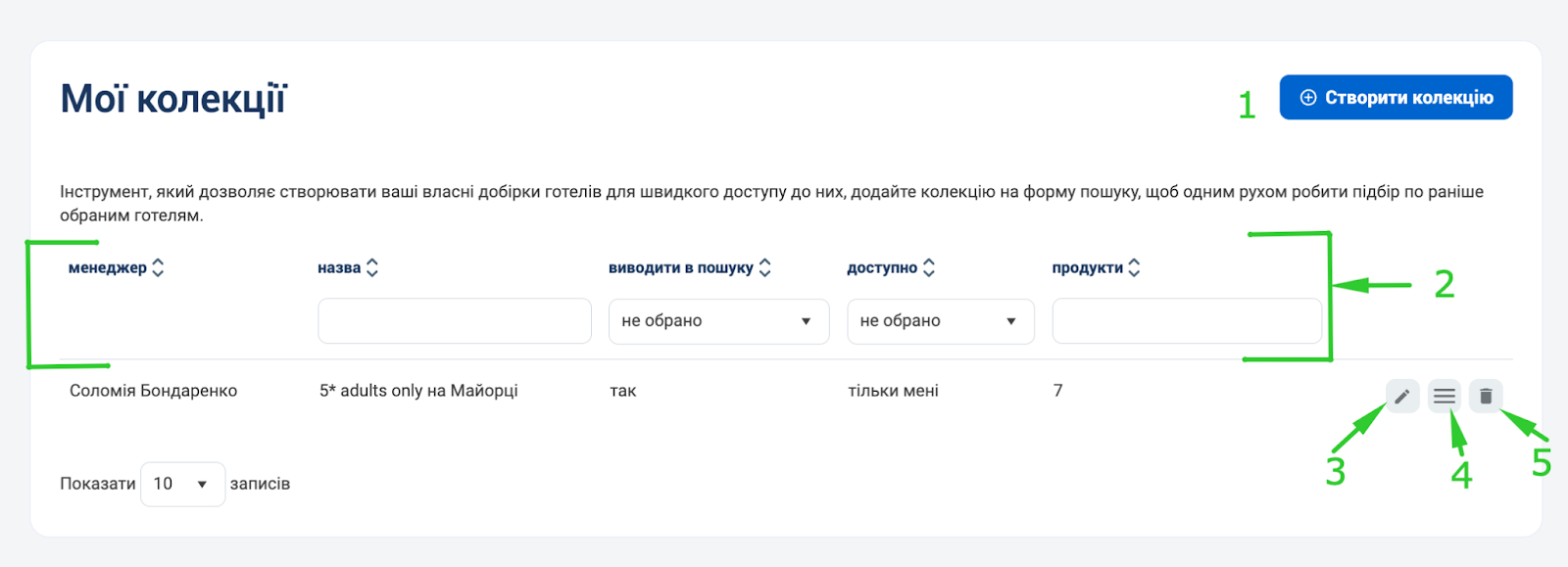Click the products count 7 cell

pos(1057,391)
